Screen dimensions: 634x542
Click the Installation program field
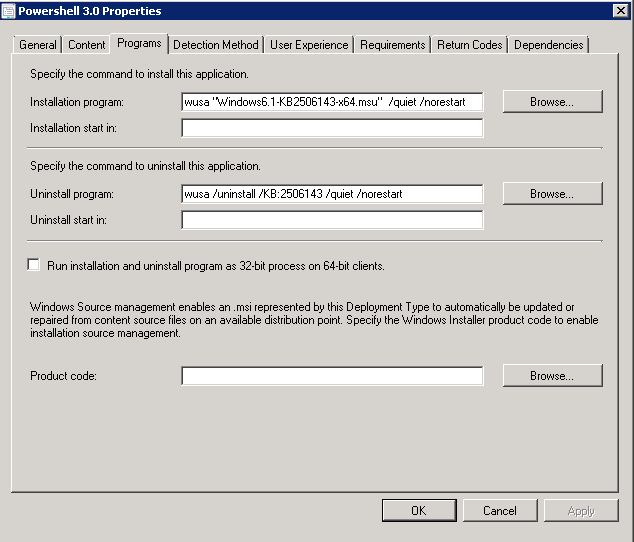coord(332,102)
